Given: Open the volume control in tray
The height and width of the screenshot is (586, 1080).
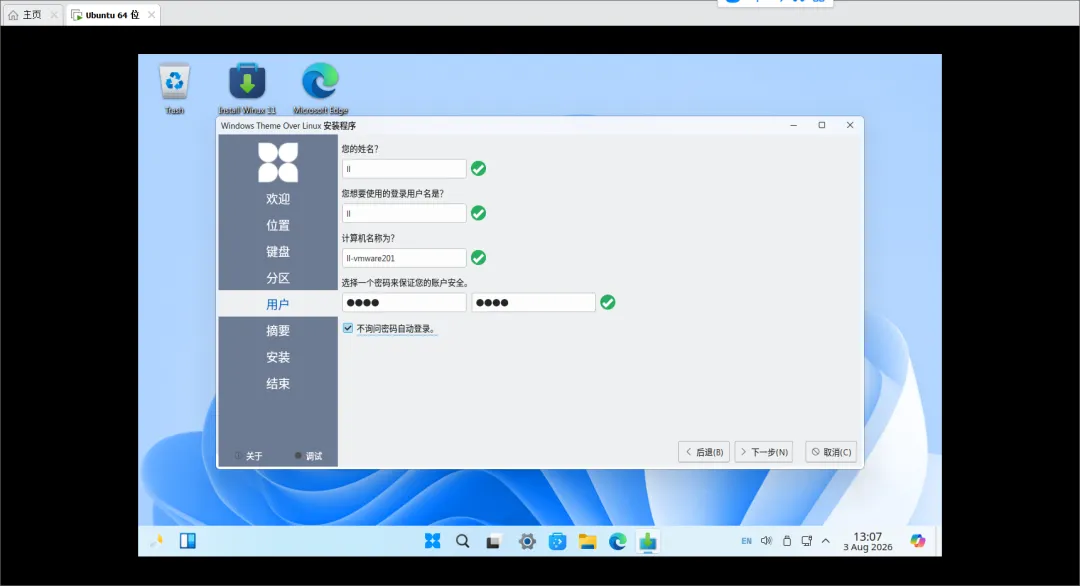Looking at the screenshot, I should tap(767, 541).
